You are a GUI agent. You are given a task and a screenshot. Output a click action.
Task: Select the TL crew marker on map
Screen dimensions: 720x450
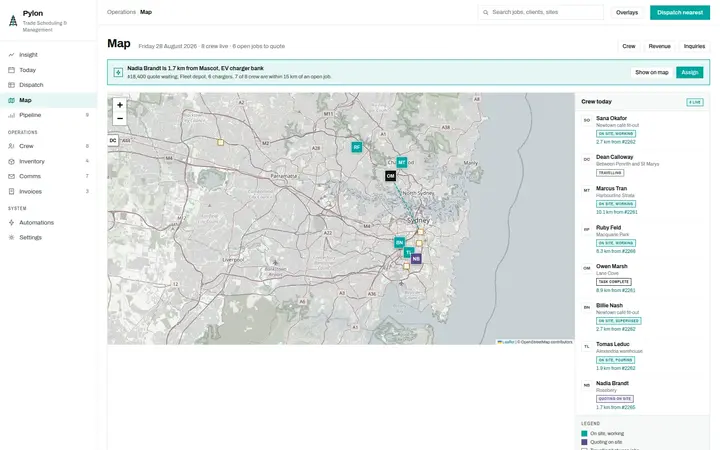coord(408,253)
